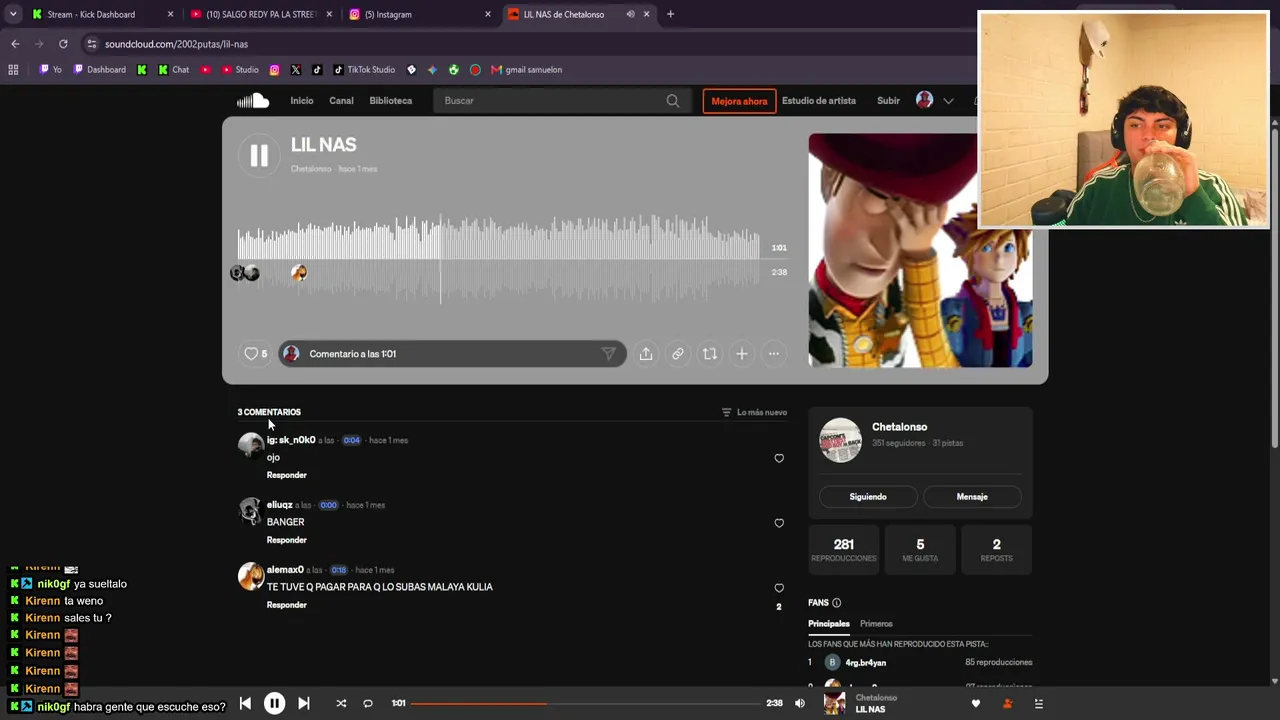Open the Lo más nuevo comment sort dropdown

(754, 412)
